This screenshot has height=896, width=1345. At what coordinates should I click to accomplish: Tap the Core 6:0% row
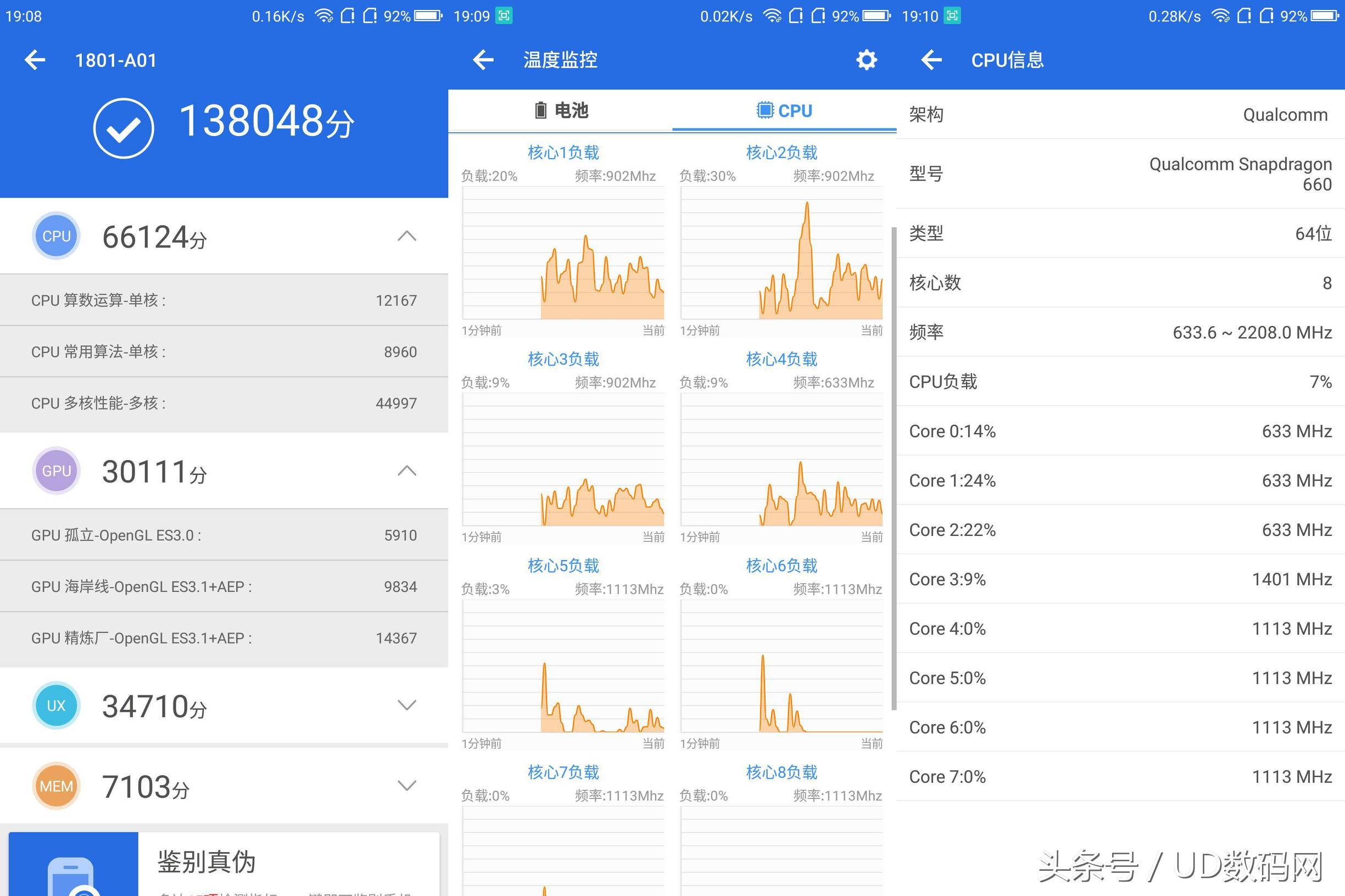tap(1120, 727)
